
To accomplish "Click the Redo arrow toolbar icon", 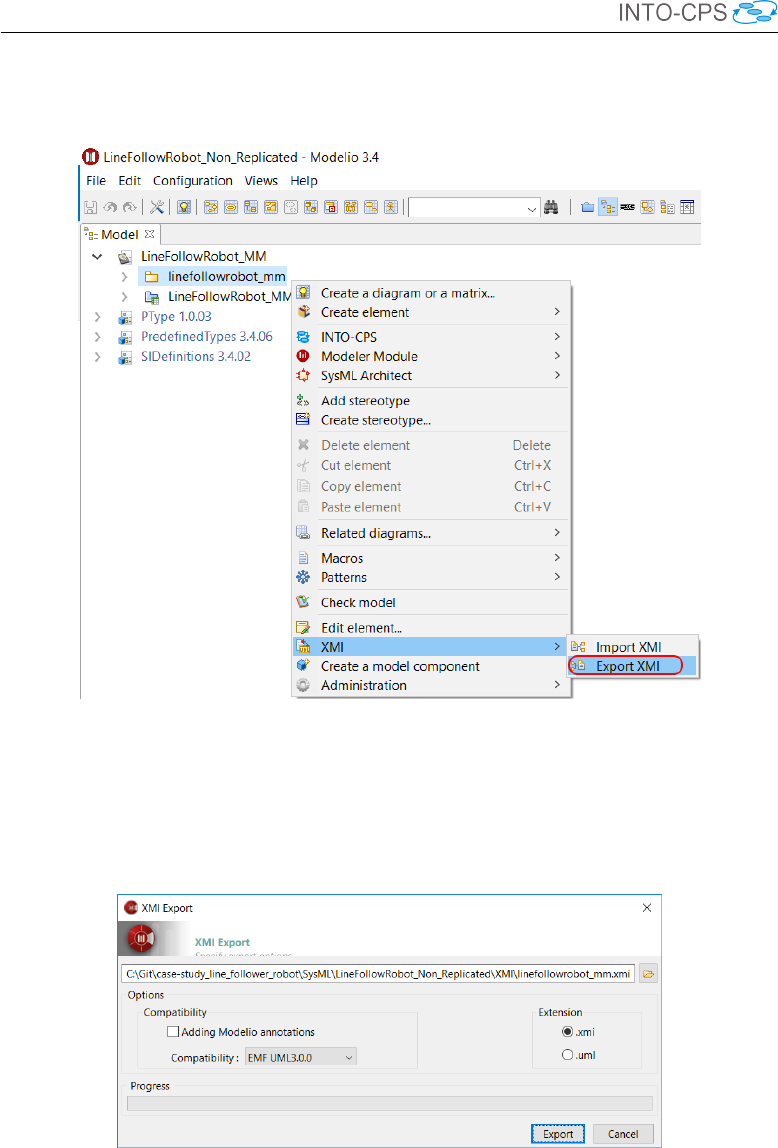I will click(x=130, y=207).
